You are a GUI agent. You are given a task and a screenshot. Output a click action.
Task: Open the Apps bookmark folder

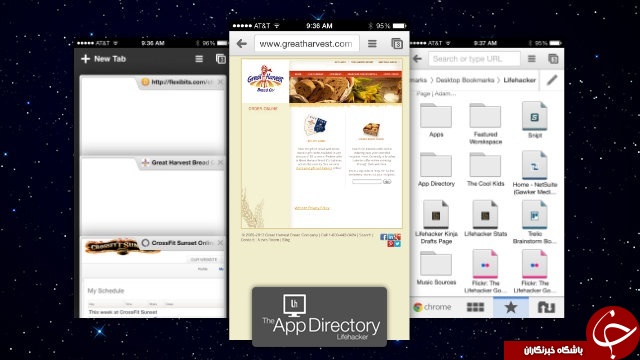436,120
